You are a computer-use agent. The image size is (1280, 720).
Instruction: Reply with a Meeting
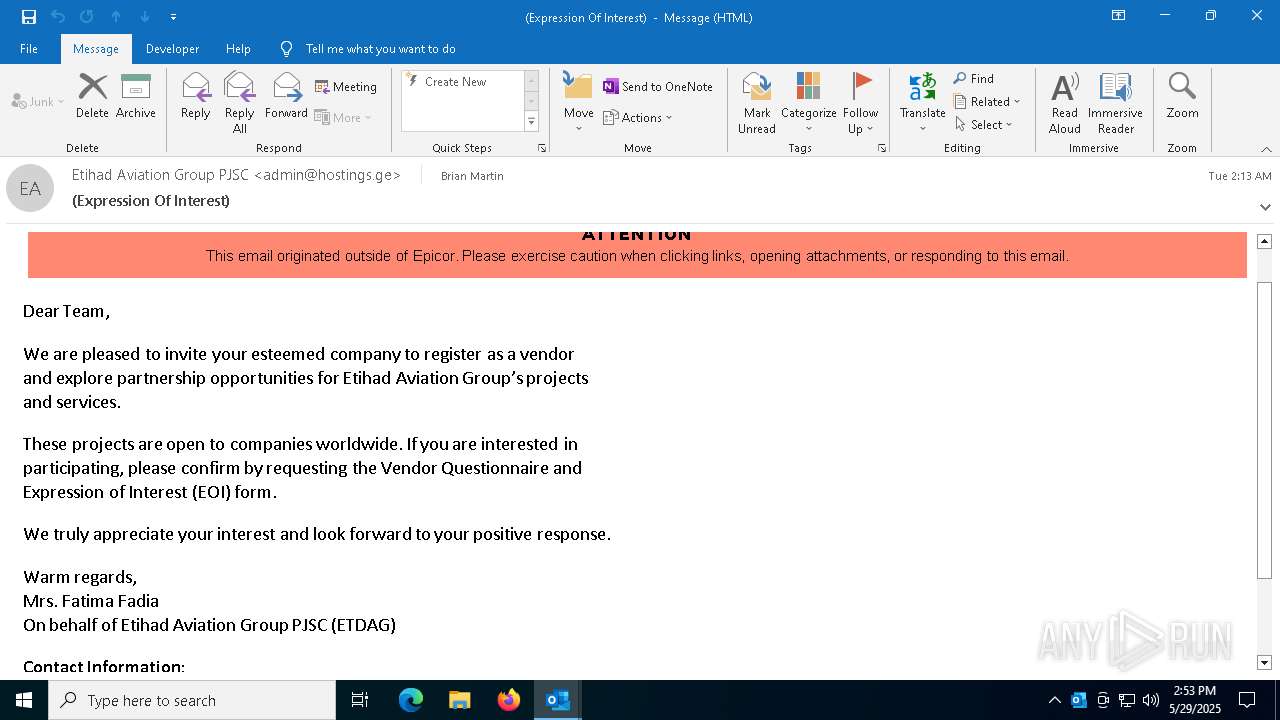(x=346, y=87)
